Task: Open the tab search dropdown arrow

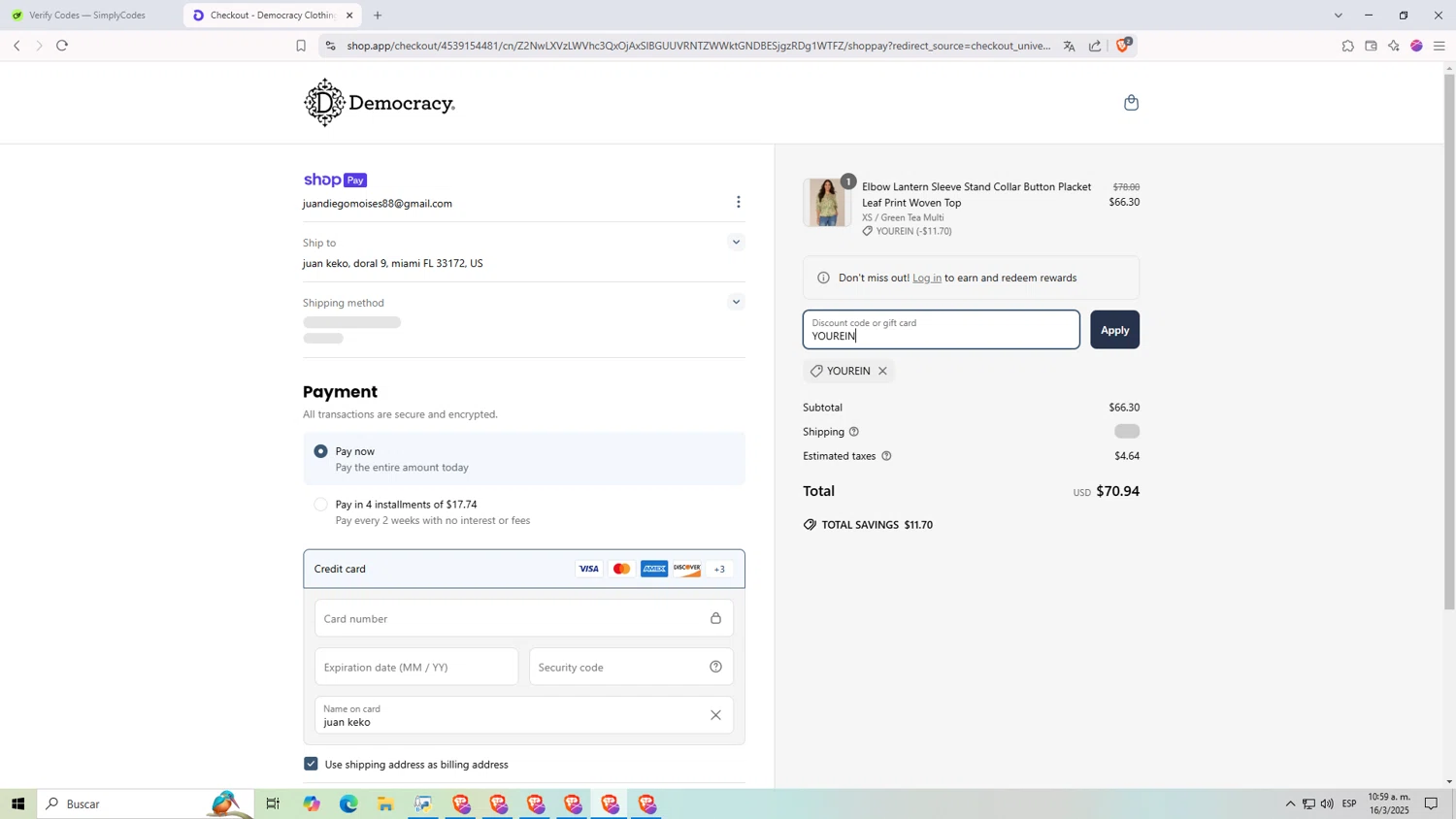Action: pyautogui.click(x=1339, y=16)
